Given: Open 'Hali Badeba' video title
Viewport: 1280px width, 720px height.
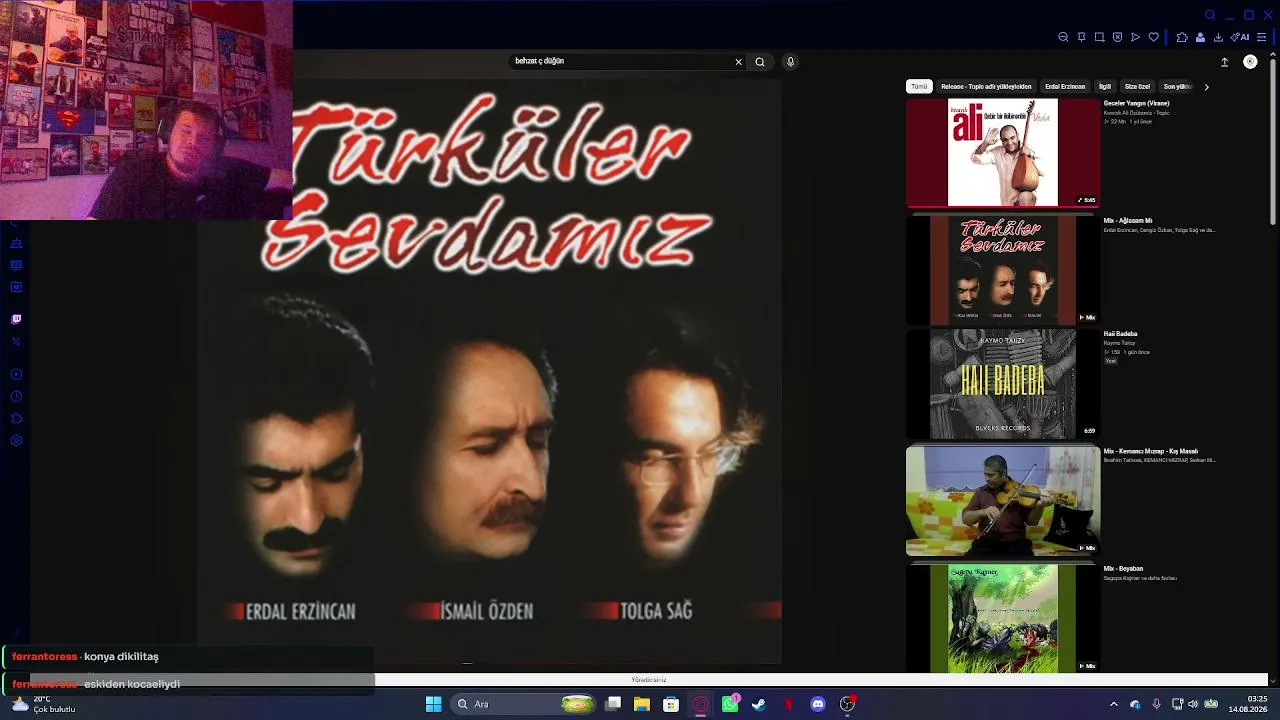Looking at the screenshot, I should pyautogui.click(x=1120, y=334).
